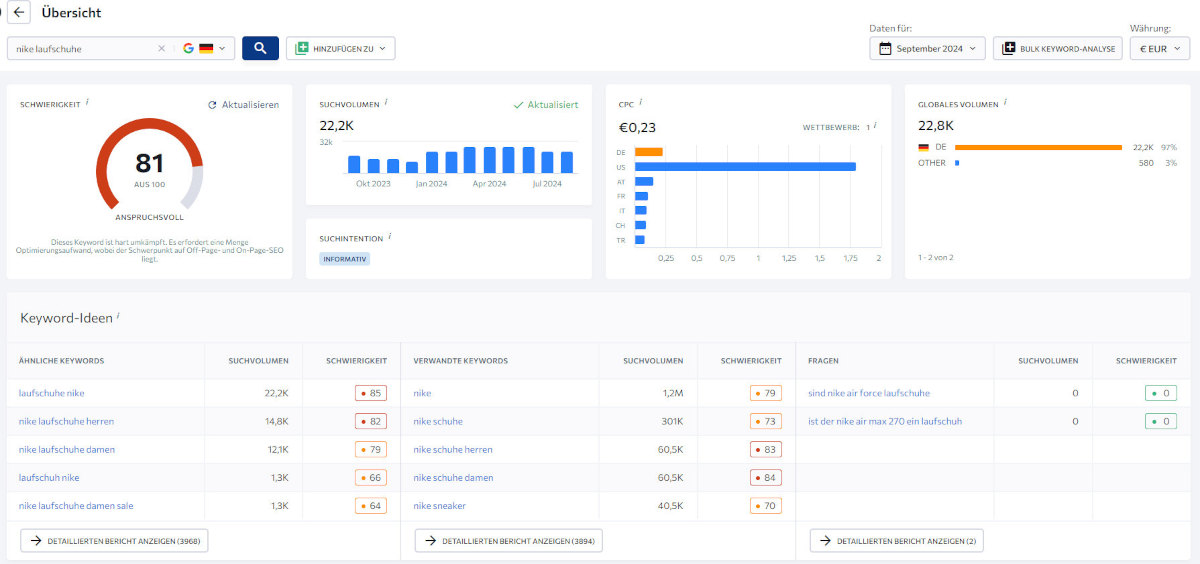Go back using the arrow button
Viewport: 1200px width, 564px height.
[20, 13]
